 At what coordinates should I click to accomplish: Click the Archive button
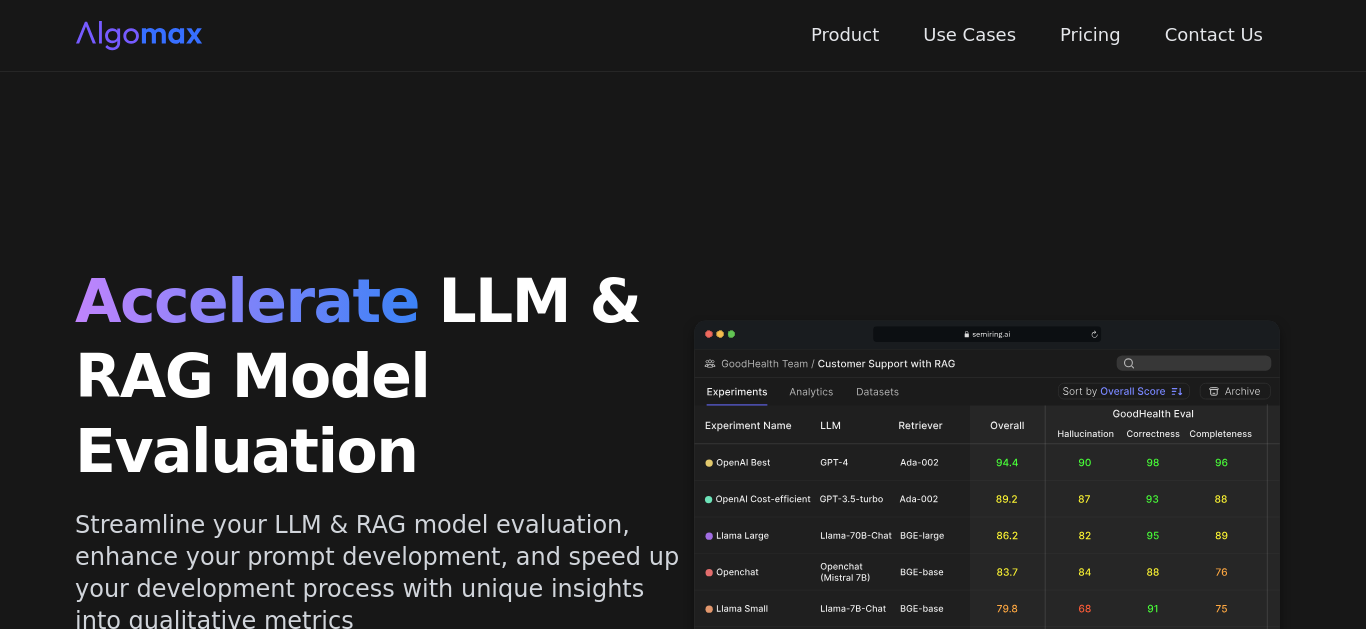pos(1235,392)
